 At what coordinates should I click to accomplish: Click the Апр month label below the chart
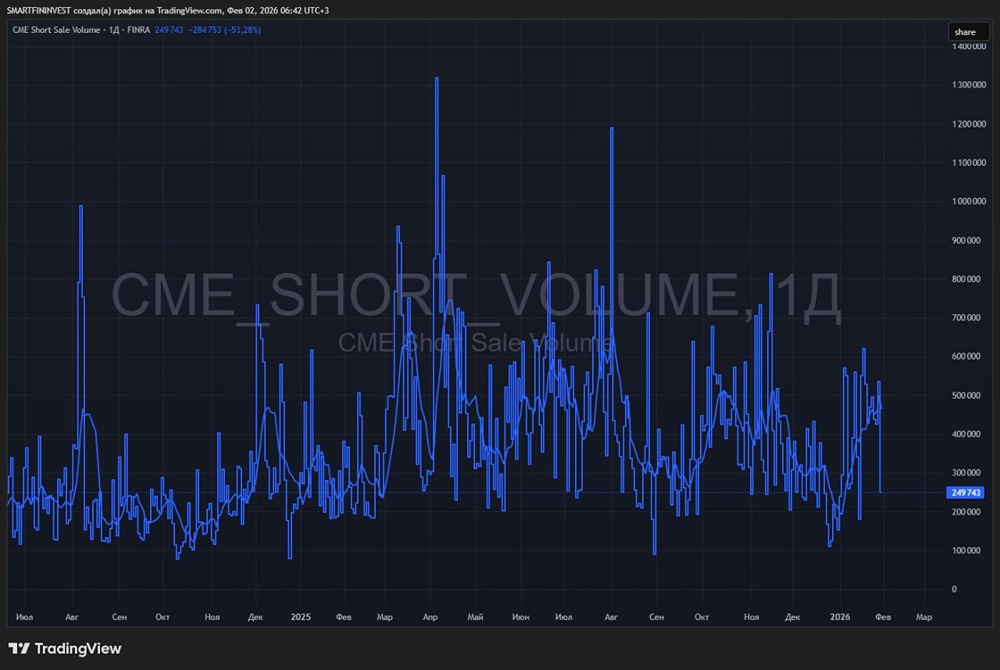[430, 617]
